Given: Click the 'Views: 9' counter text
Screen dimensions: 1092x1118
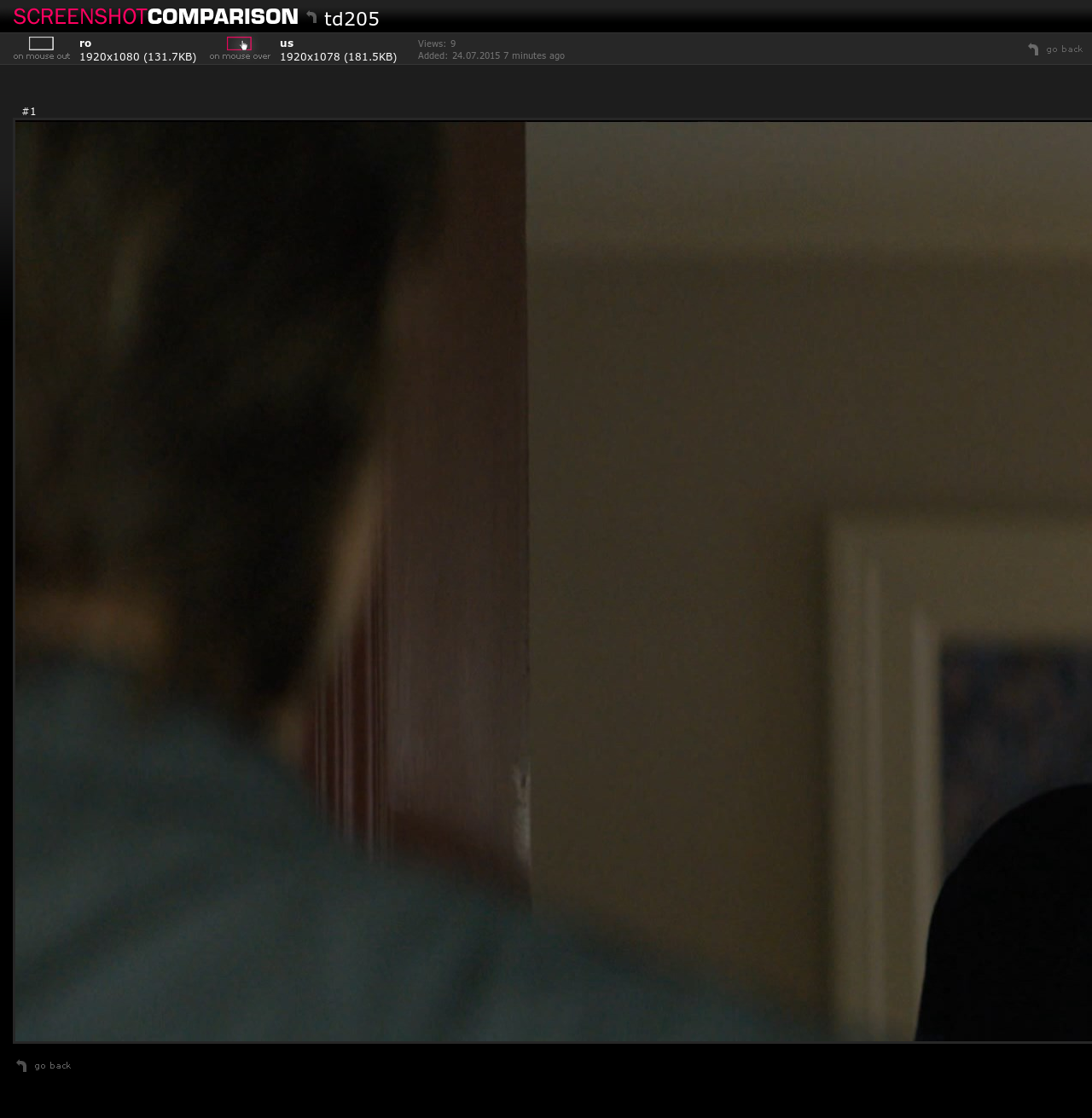Looking at the screenshot, I should pos(437,43).
